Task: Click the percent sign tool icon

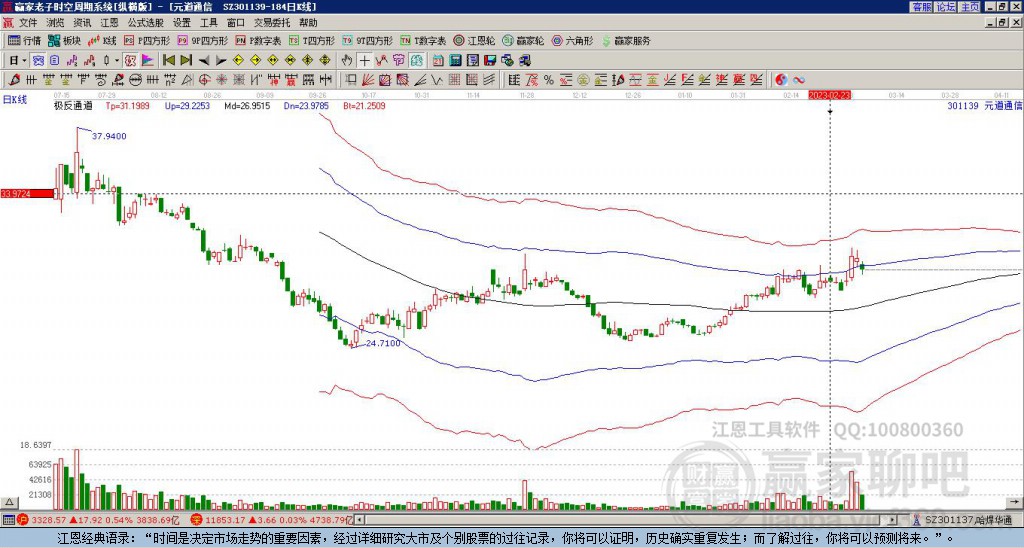Action: pos(549,80)
